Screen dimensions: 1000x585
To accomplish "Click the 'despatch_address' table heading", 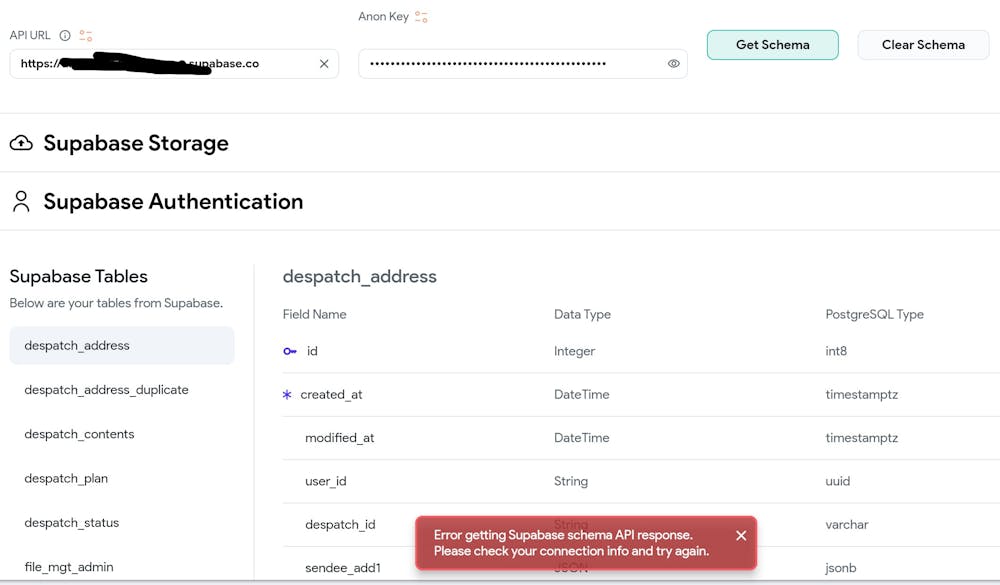I will click(x=360, y=277).
